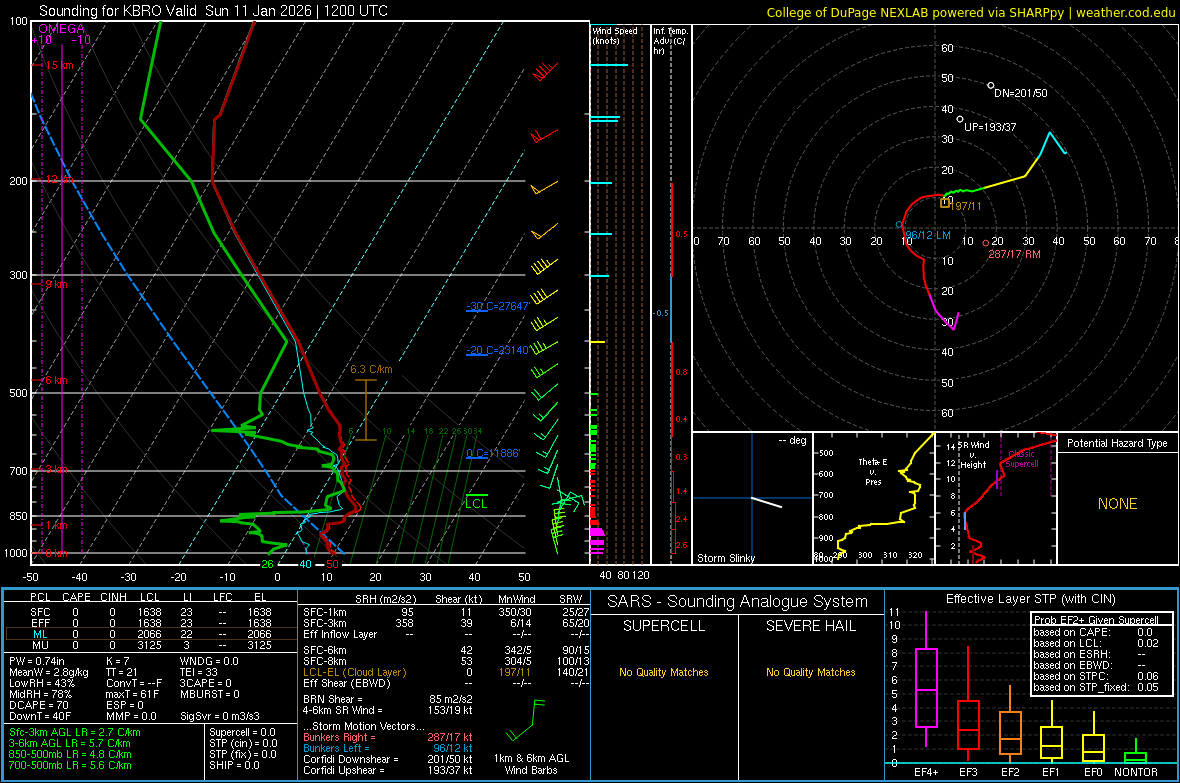The image size is (1180, 783).
Task: Click the 'Sfc-3km AGL LR = 2.7 C/km' line
Action: 75,732
